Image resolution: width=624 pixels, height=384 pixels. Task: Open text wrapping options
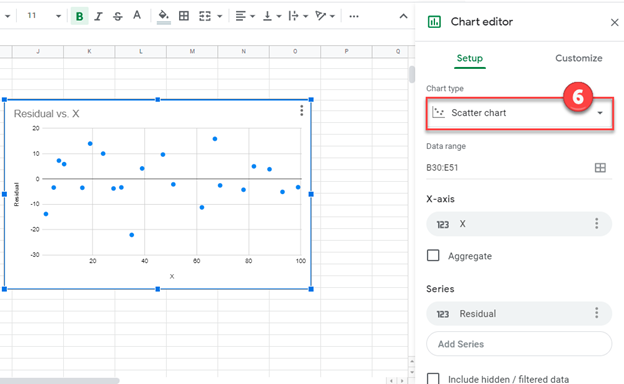click(294, 16)
